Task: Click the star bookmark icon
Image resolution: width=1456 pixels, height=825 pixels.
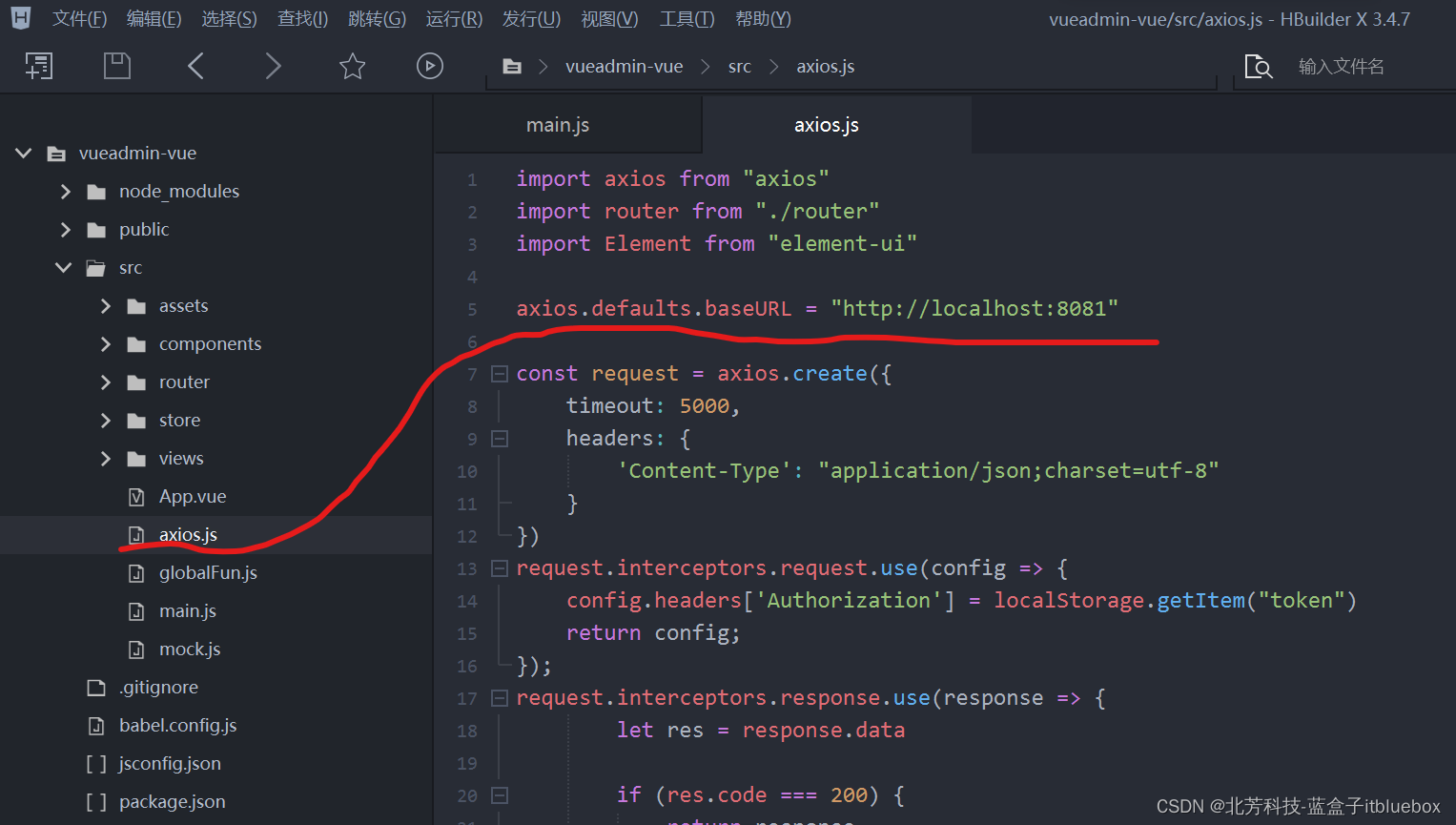Action: point(353,66)
